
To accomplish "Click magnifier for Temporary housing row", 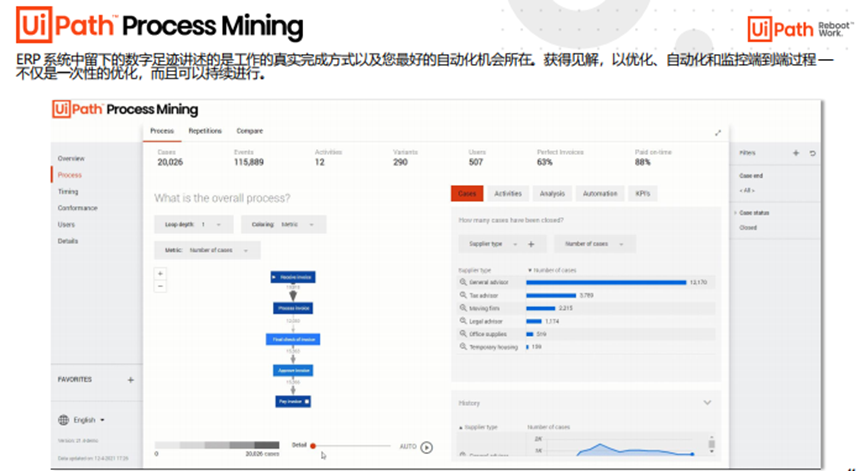I will (x=463, y=347).
